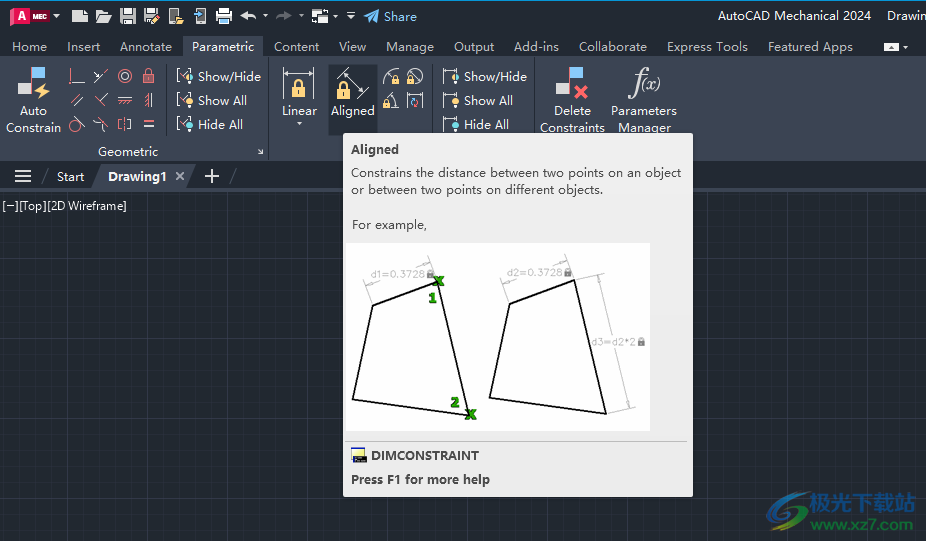Viewport: 926px width, 541px height.
Task: Click the minimize ribbon panel button
Action: (x=891, y=47)
